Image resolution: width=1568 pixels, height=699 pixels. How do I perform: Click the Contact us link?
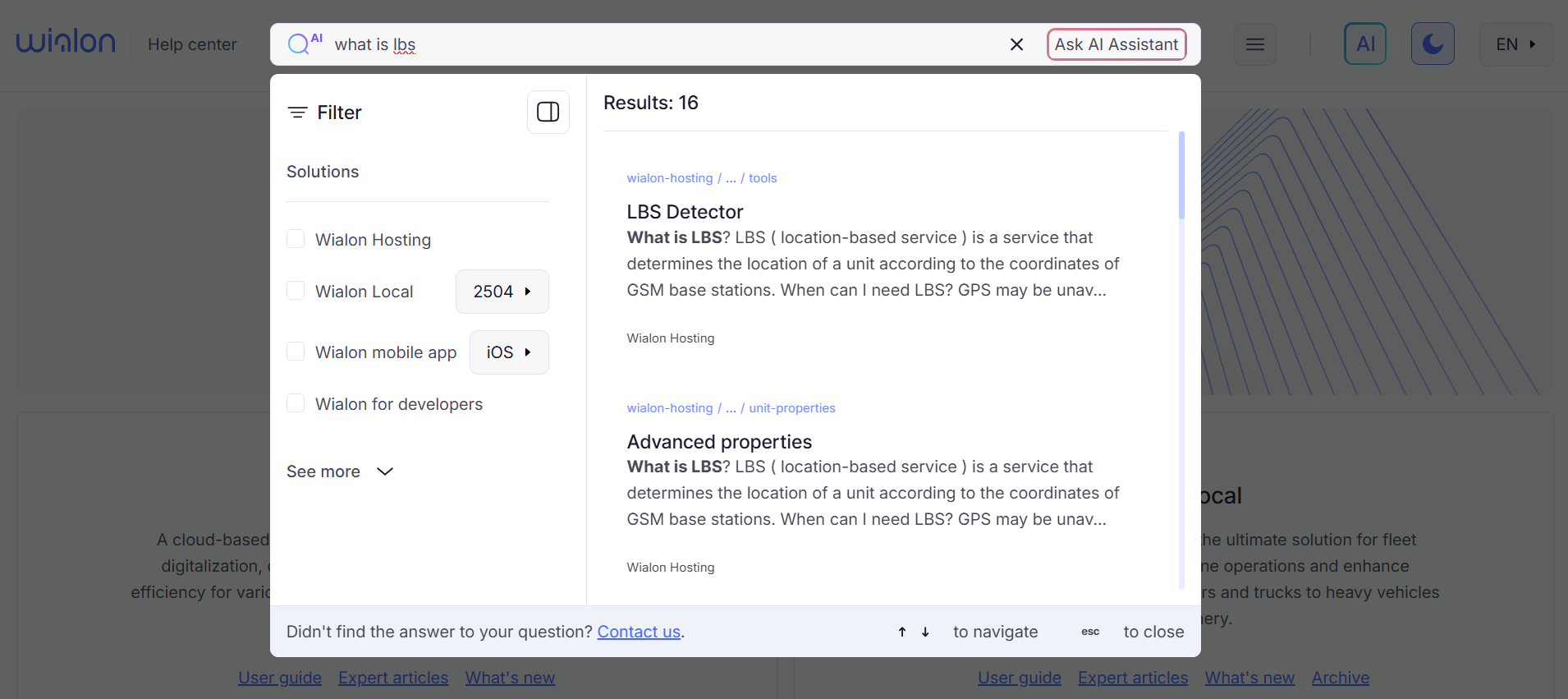[x=639, y=632]
